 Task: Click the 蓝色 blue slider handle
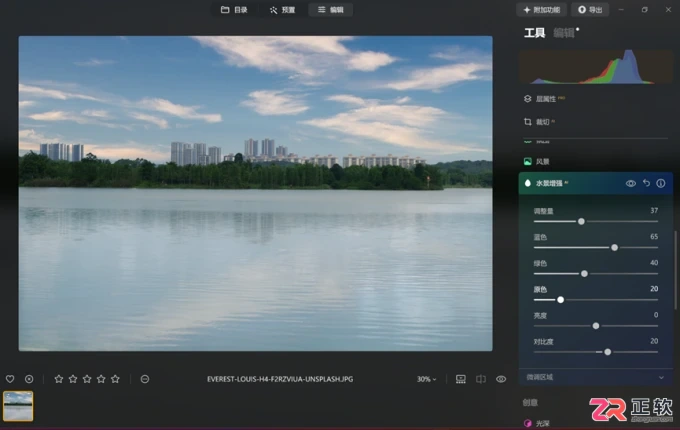pyautogui.click(x=615, y=248)
